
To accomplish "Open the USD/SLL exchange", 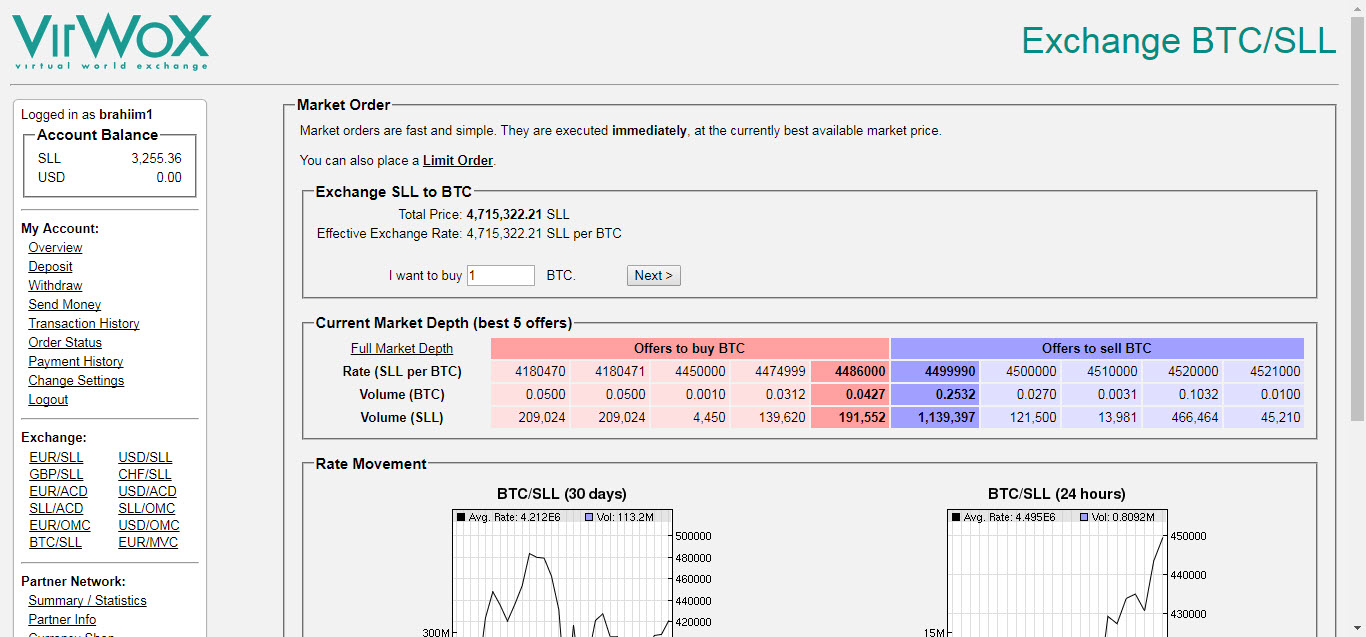I will point(145,458).
